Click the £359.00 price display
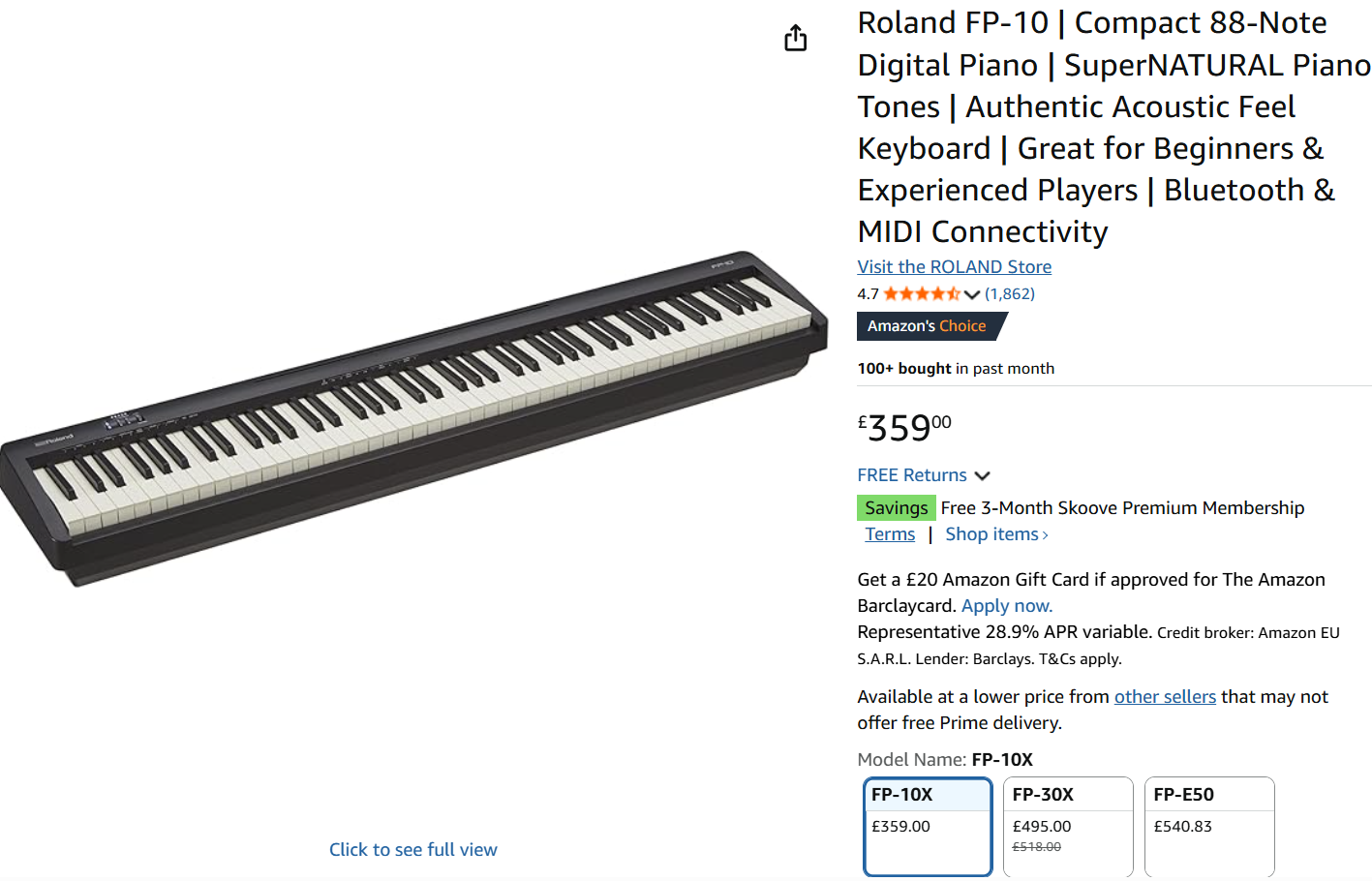Screen dimensions: 1372x881 [x=904, y=427]
